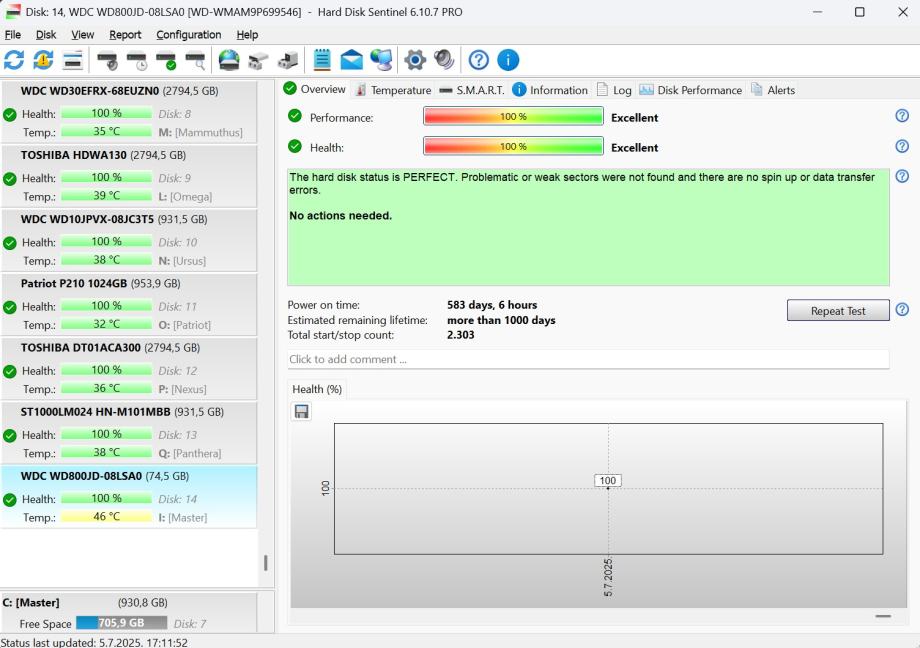The image size is (920, 648).
Task: Click help icon next to Performance bar
Action: pos(902,116)
